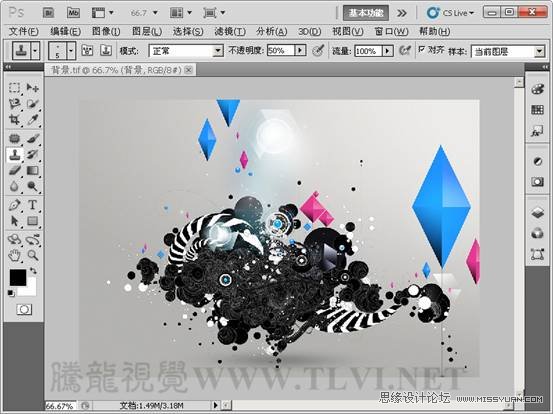The width and height of the screenshot is (553, 414).
Task: Open the tool preset picker arrow
Action: (35, 51)
